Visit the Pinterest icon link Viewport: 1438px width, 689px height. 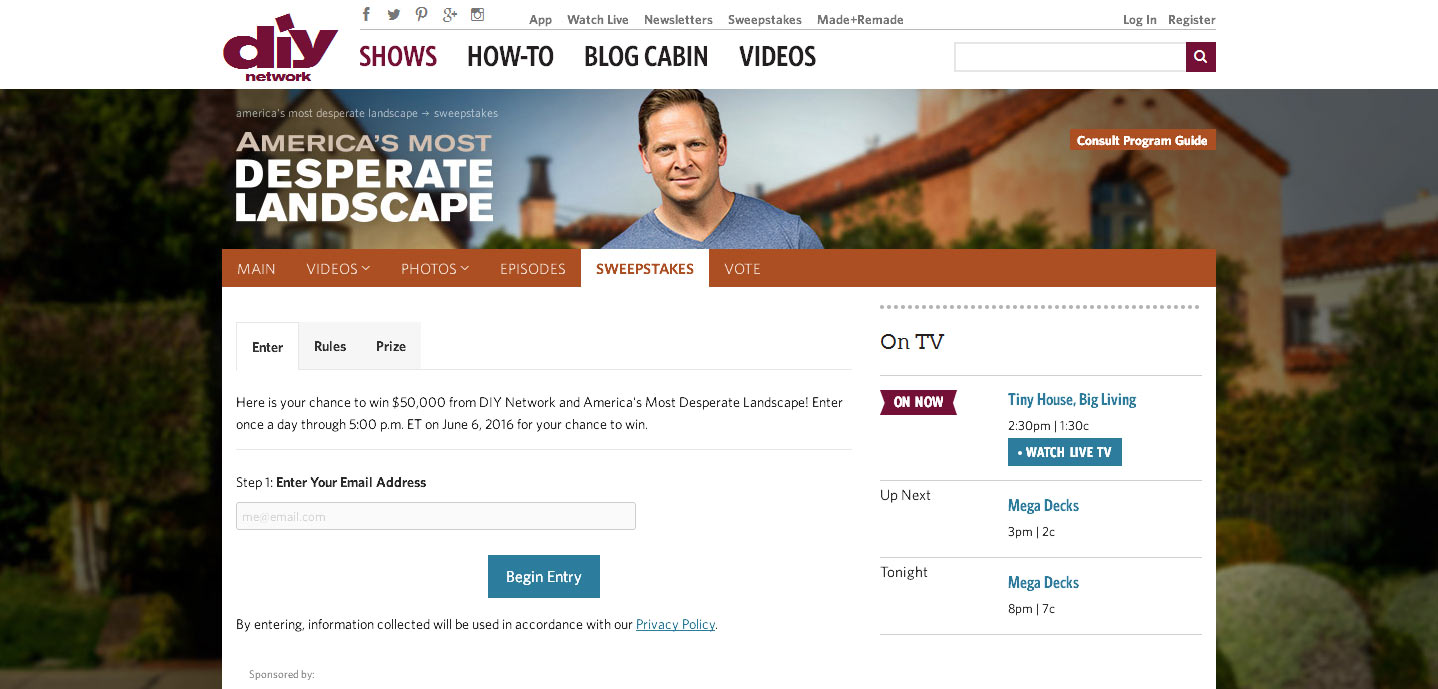tap(421, 14)
